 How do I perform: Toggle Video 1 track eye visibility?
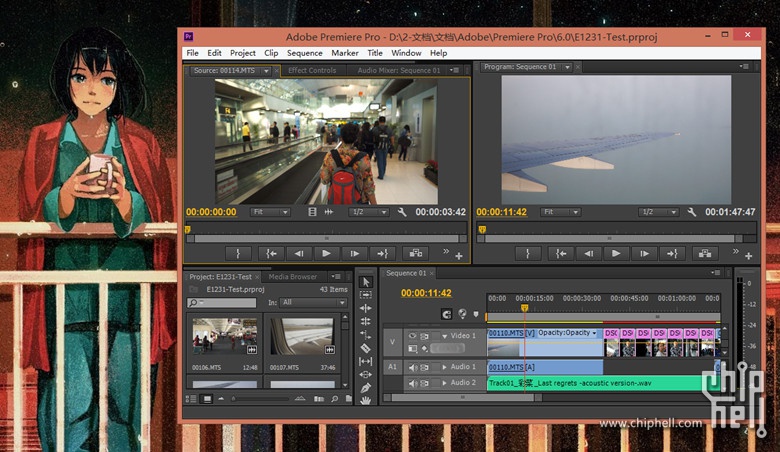(x=413, y=336)
